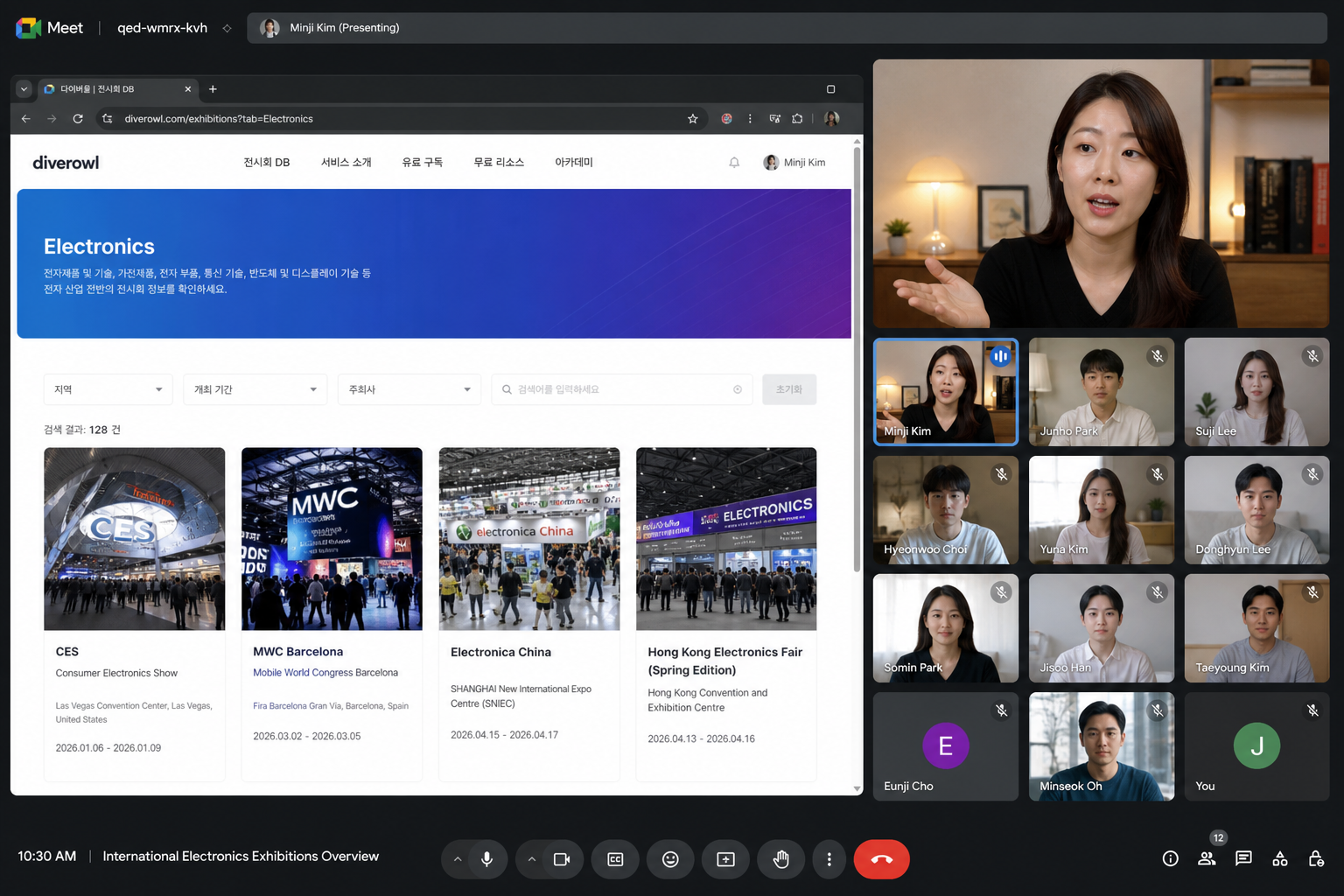The image size is (1344, 896).
Task: Open the activities shapes icon
Action: tap(1280, 858)
